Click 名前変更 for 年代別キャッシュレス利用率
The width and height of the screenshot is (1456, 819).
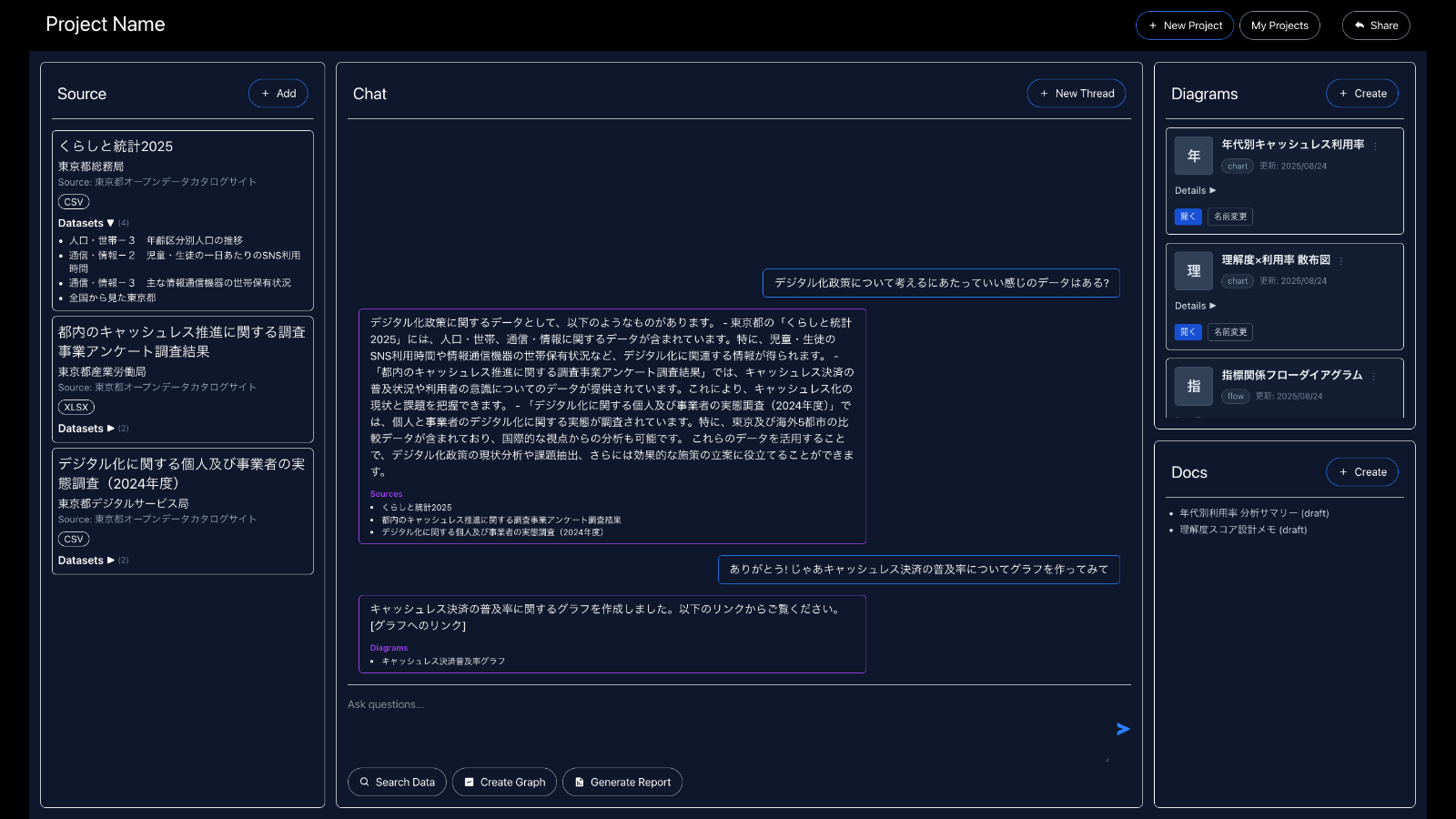click(1230, 217)
